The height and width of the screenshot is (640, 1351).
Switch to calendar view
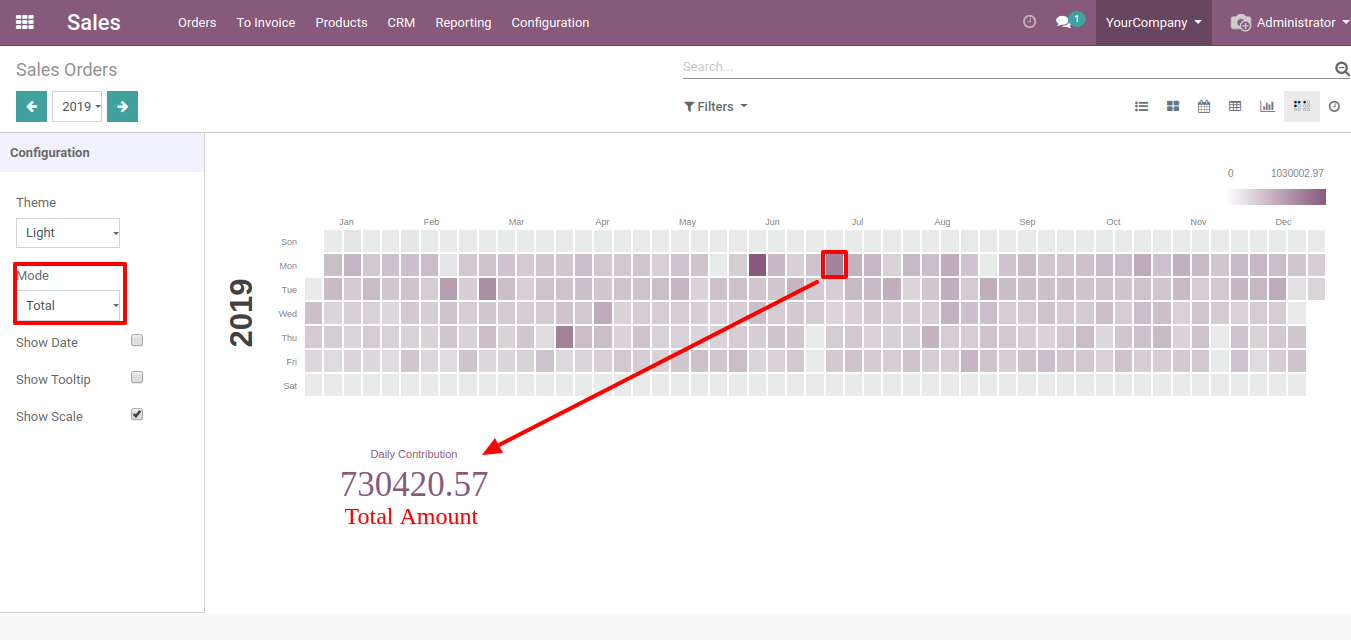pyautogui.click(x=1204, y=107)
